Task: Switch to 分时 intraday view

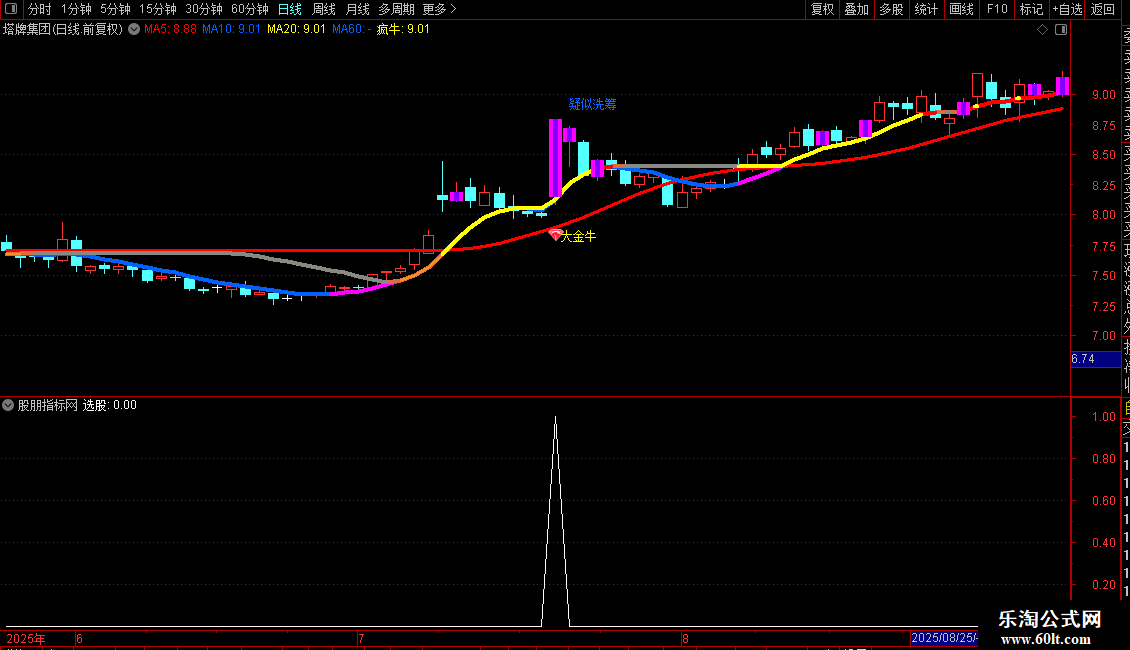Action: [x=40, y=9]
